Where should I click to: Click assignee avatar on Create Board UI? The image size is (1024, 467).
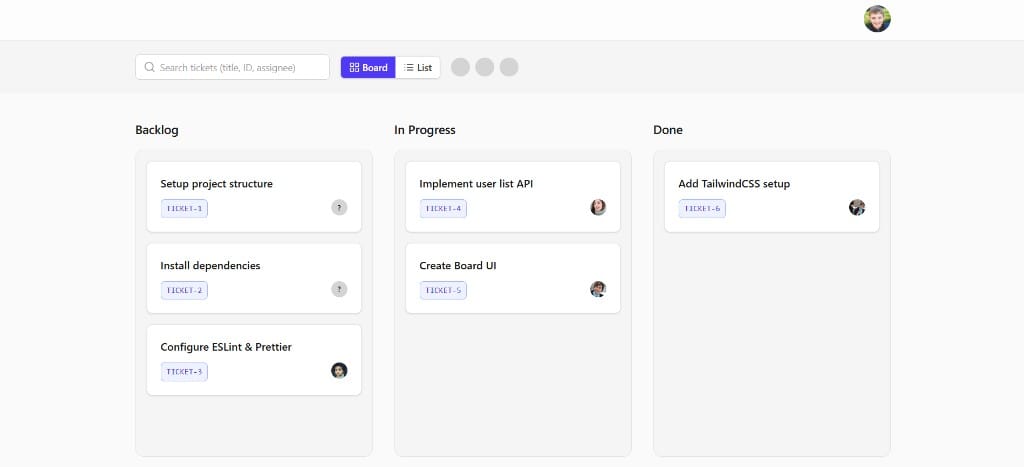(598, 289)
